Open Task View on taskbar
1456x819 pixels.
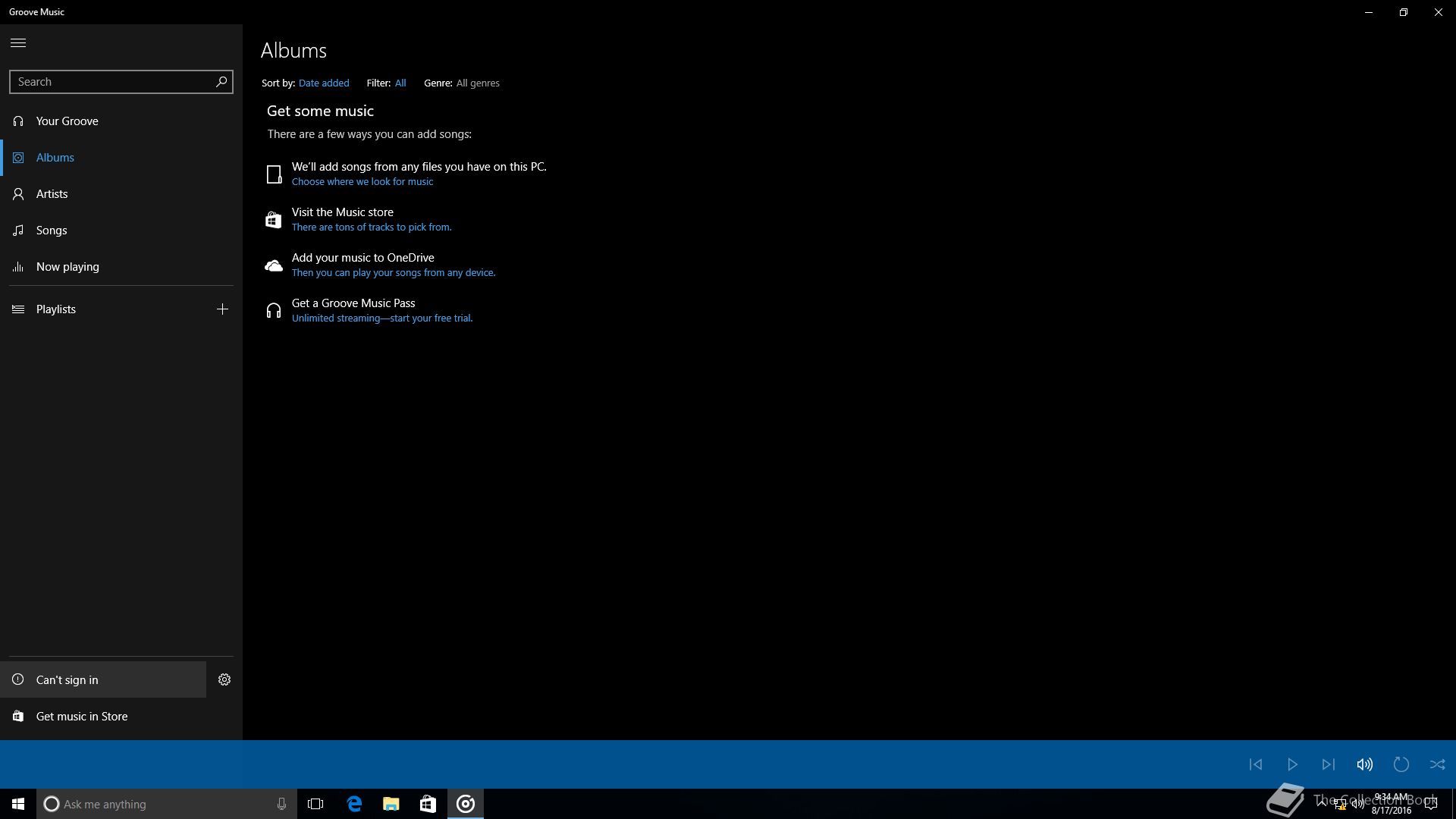coord(315,804)
